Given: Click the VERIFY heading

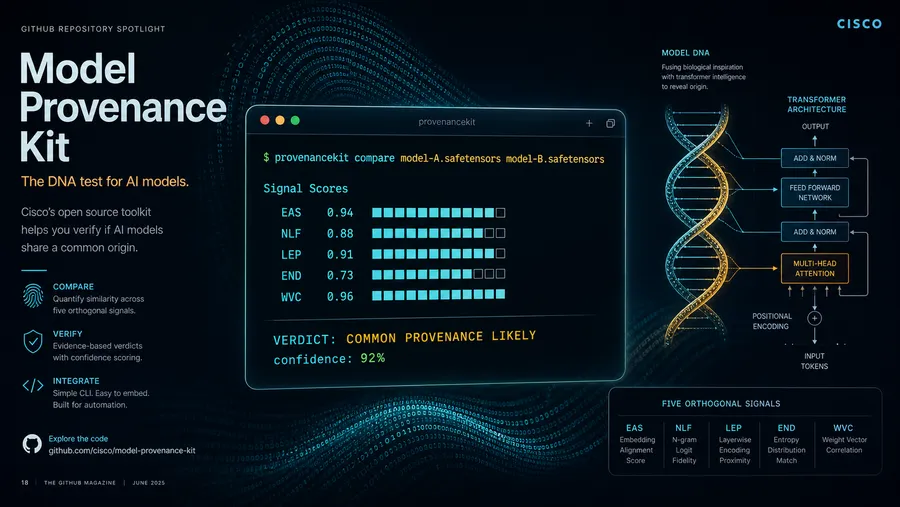Looking at the screenshot, I should tap(67, 334).
